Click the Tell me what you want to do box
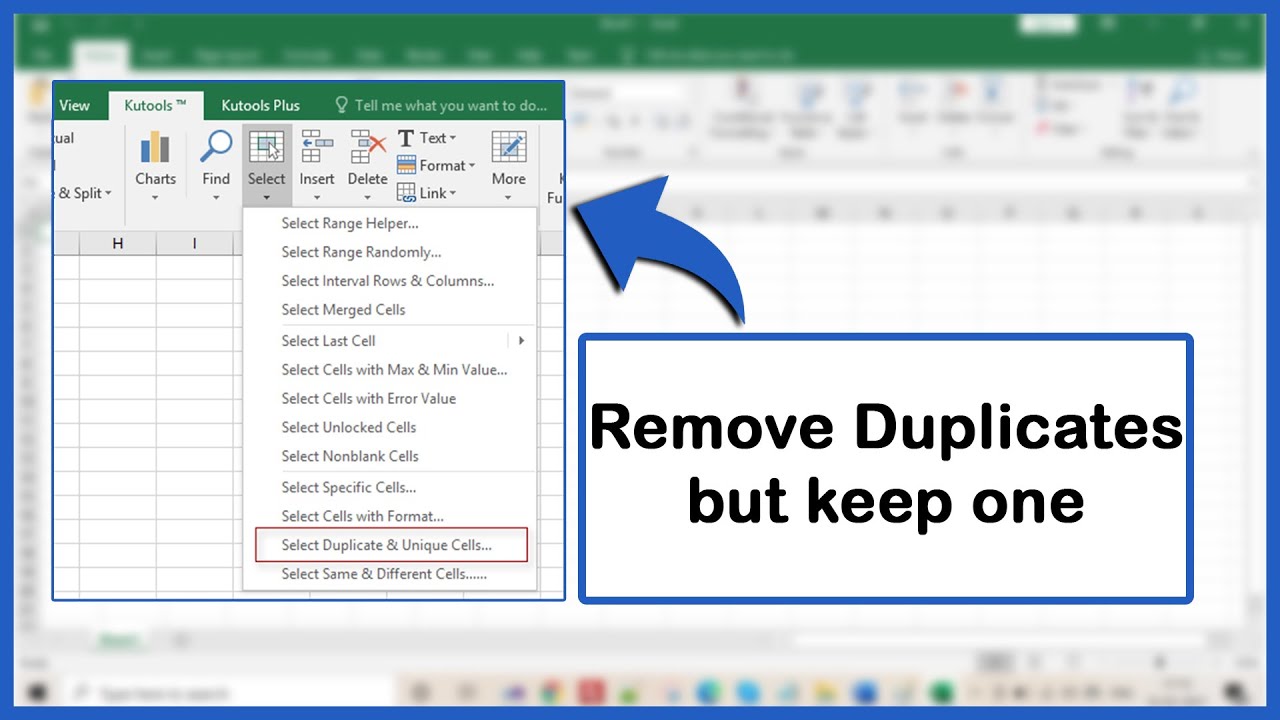Screen dimensions: 1280x720 [441, 105]
